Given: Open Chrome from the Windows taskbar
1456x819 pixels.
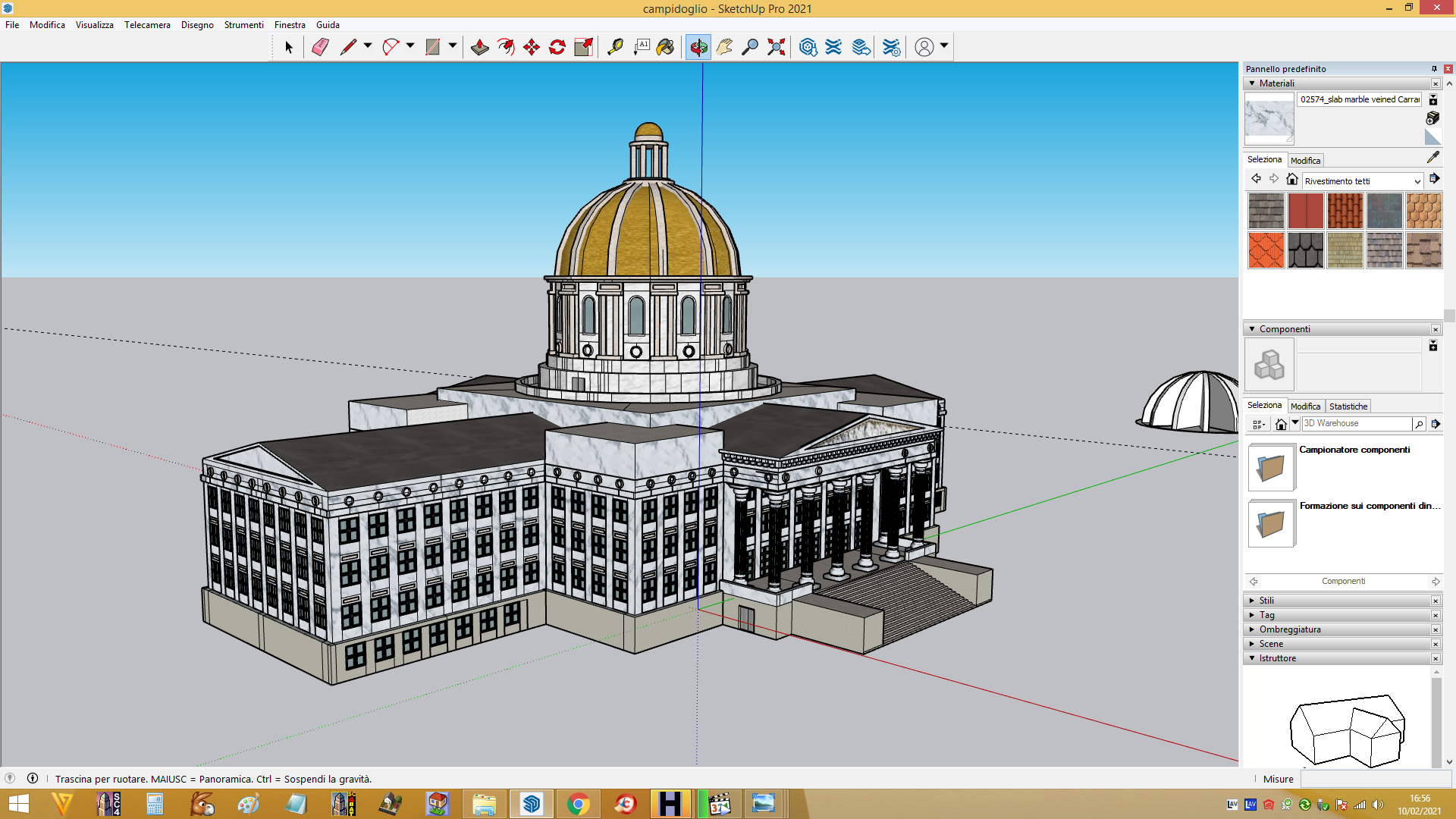Looking at the screenshot, I should [578, 804].
